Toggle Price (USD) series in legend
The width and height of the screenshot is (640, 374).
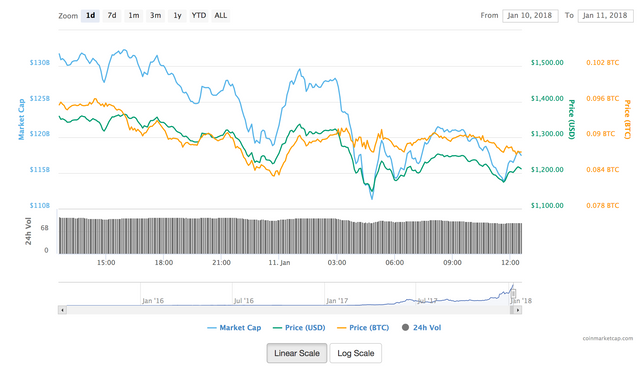coord(299,327)
